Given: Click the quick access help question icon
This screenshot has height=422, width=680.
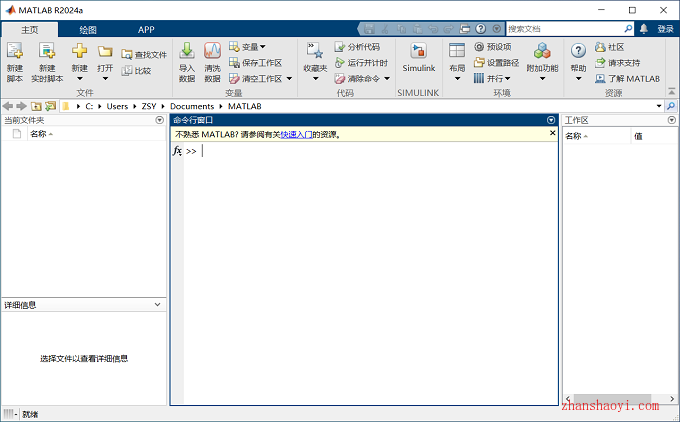Looking at the screenshot, I should point(481,29).
